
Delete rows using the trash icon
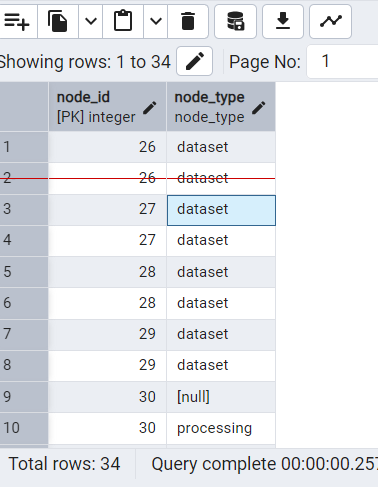(188, 22)
